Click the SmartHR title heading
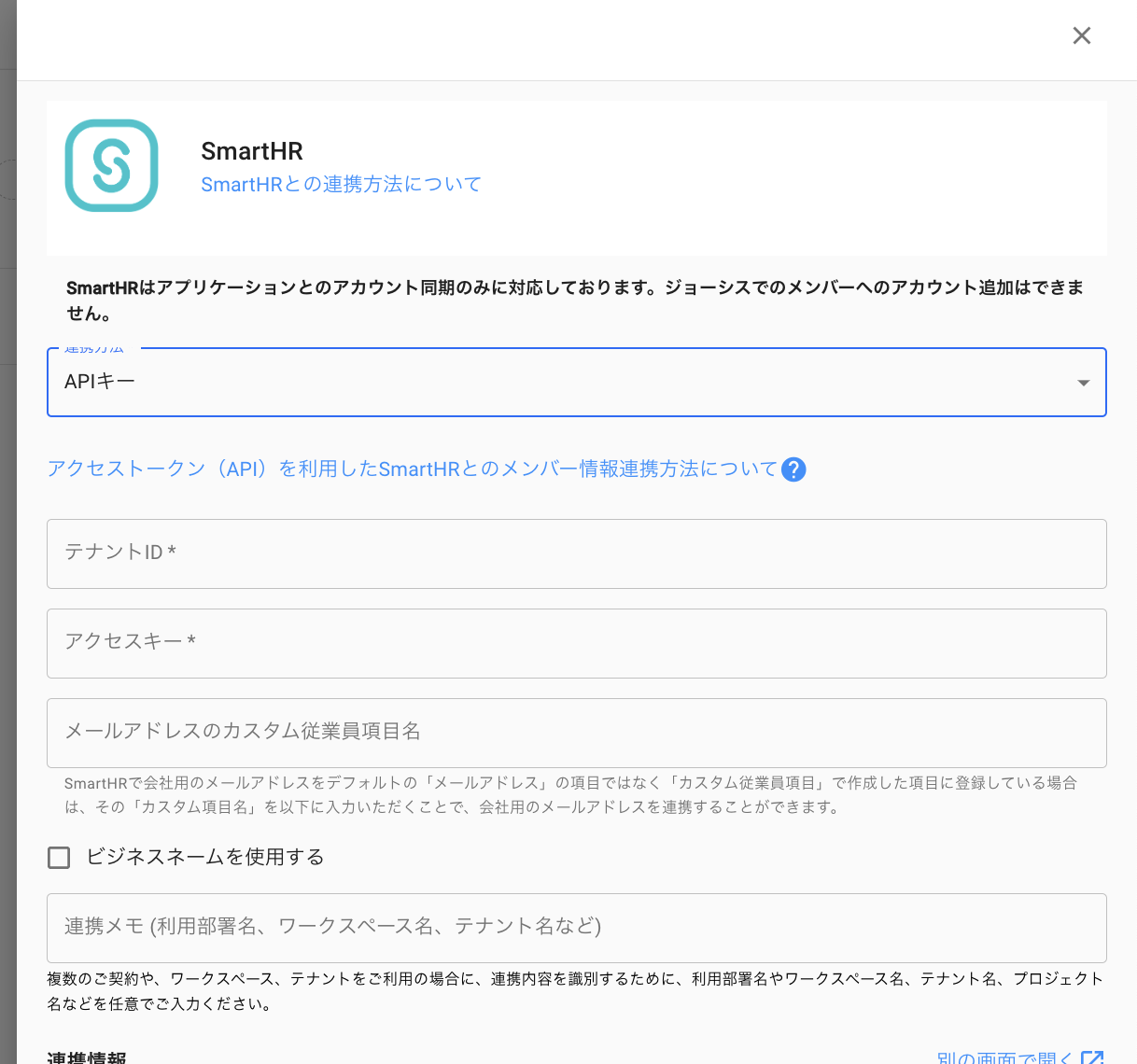 252,151
